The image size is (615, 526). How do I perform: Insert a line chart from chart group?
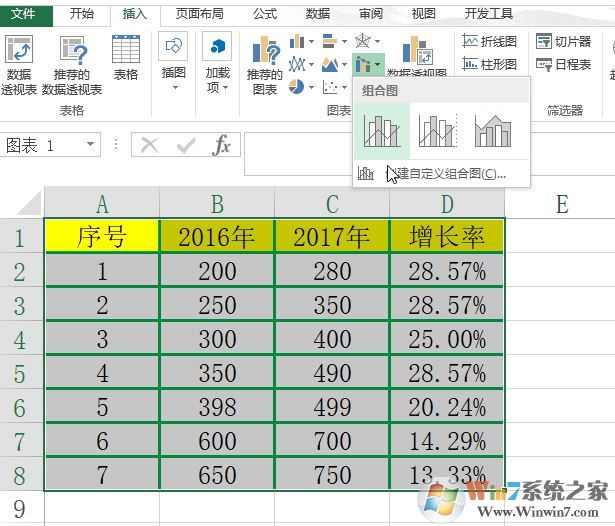(x=297, y=64)
